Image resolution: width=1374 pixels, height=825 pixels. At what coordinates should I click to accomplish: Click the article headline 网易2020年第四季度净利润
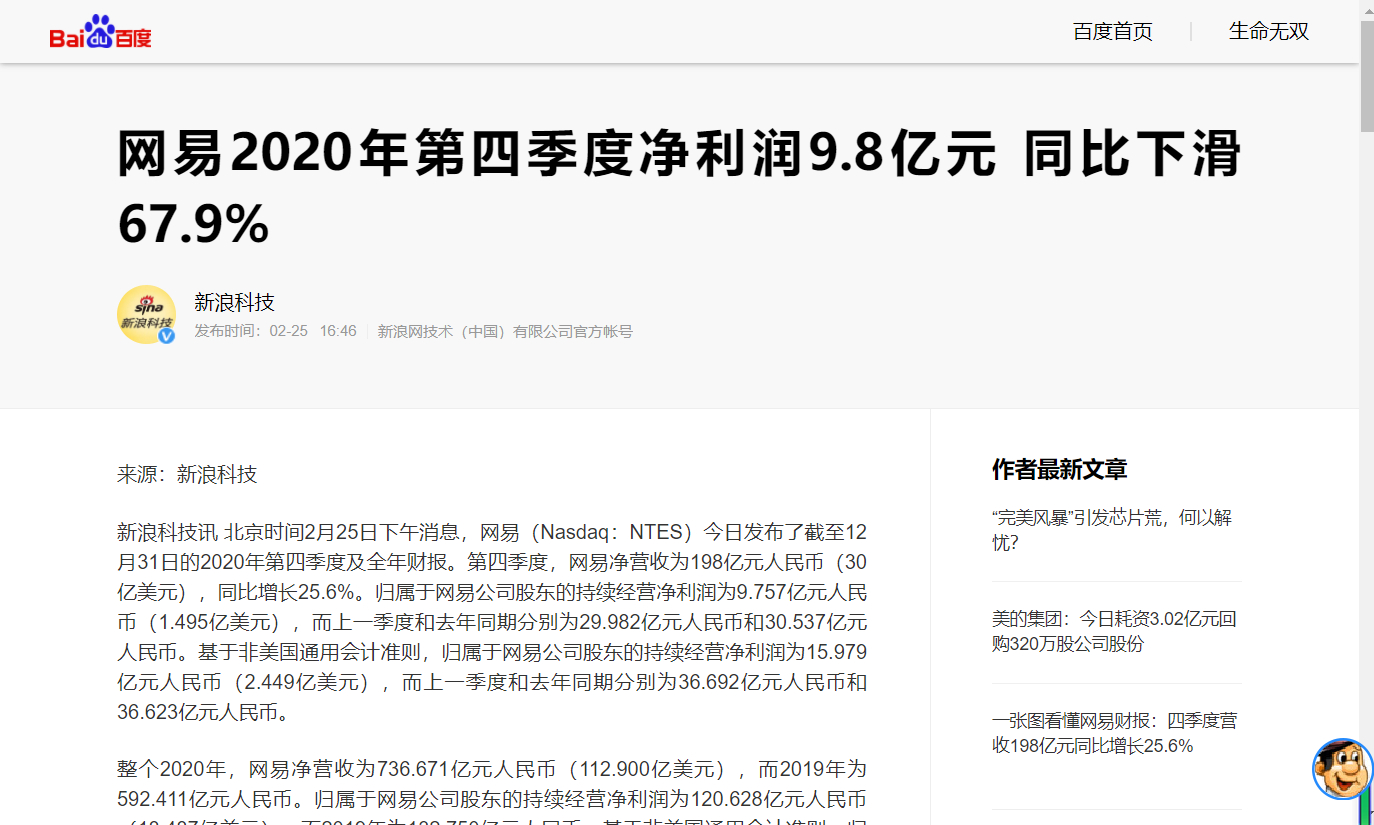pyautogui.click(x=679, y=189)
